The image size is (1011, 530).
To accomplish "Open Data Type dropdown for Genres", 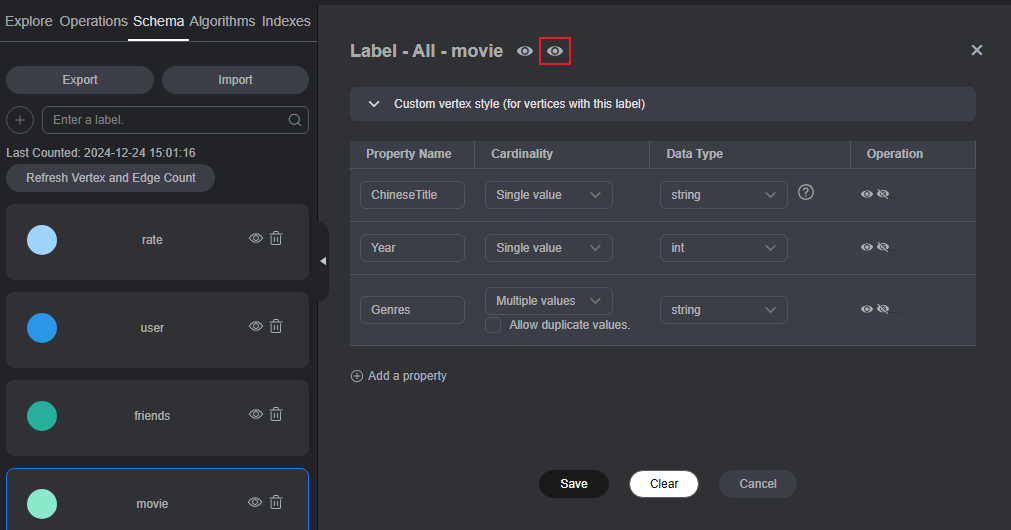I will [x=723, y=309].
